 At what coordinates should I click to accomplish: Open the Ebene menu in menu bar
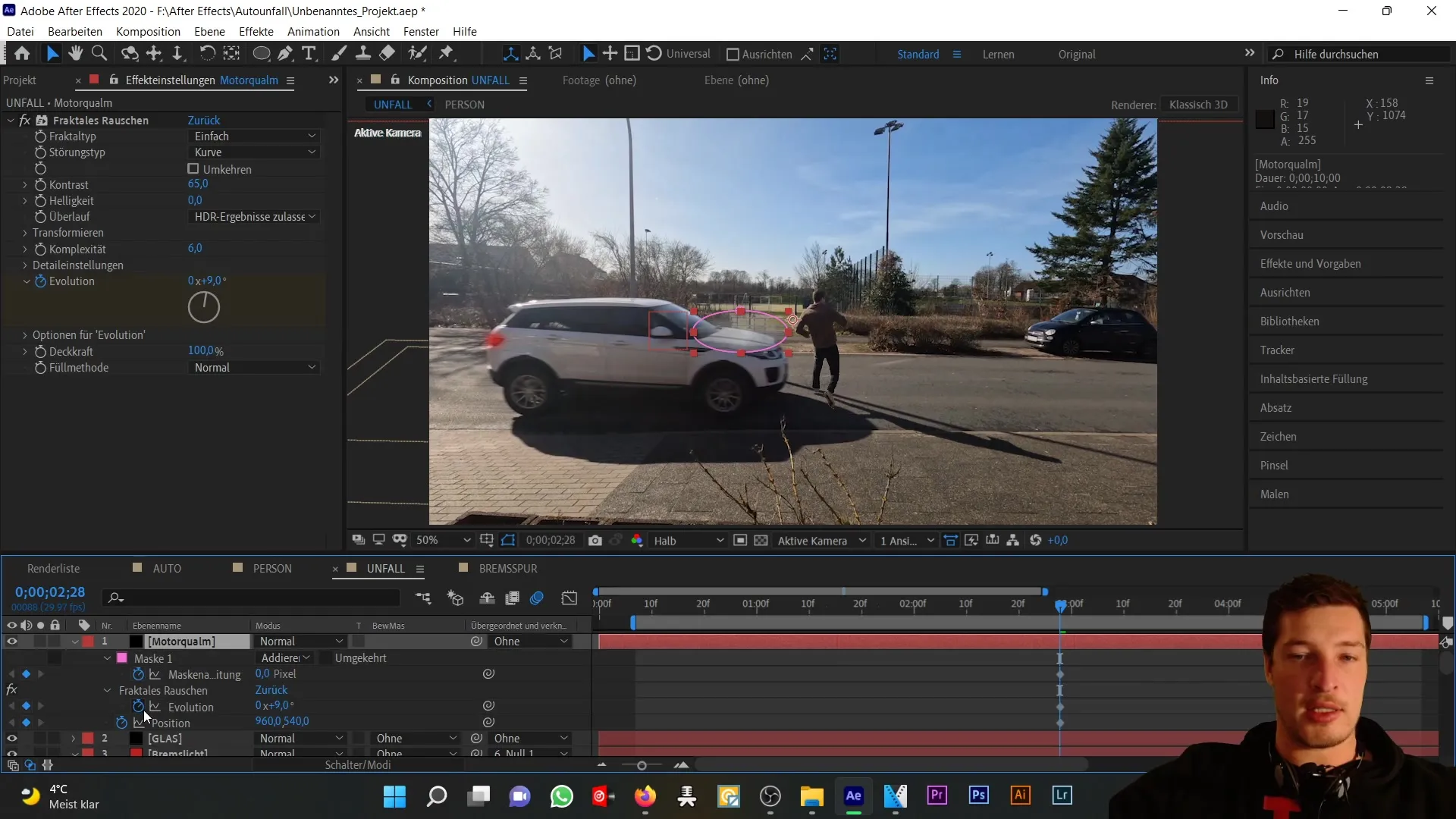[209, 31]
